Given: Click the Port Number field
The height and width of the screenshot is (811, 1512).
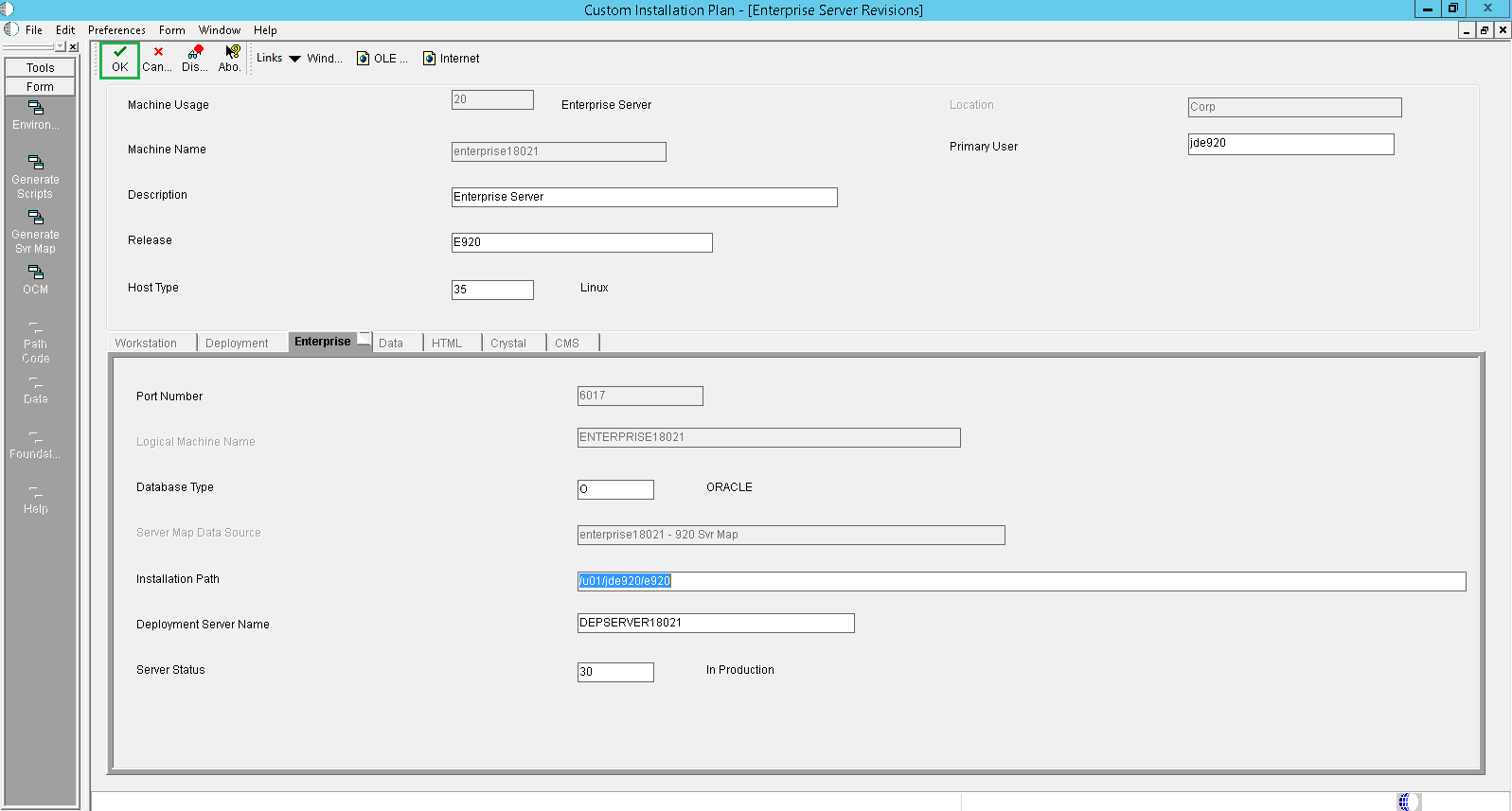Looking at the screenshot, I should [640, 396].
